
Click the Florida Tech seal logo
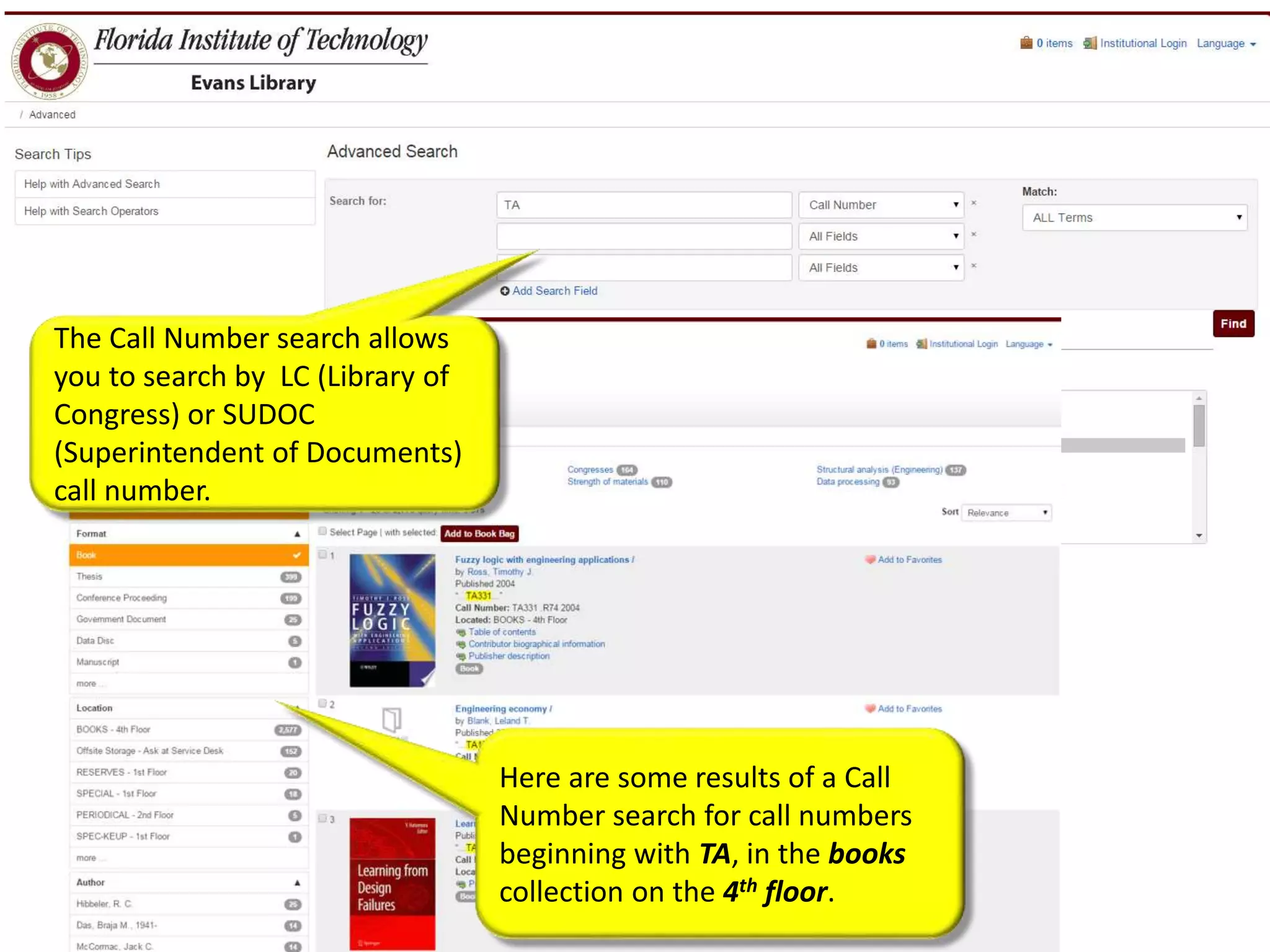click(x=49, y=61)
